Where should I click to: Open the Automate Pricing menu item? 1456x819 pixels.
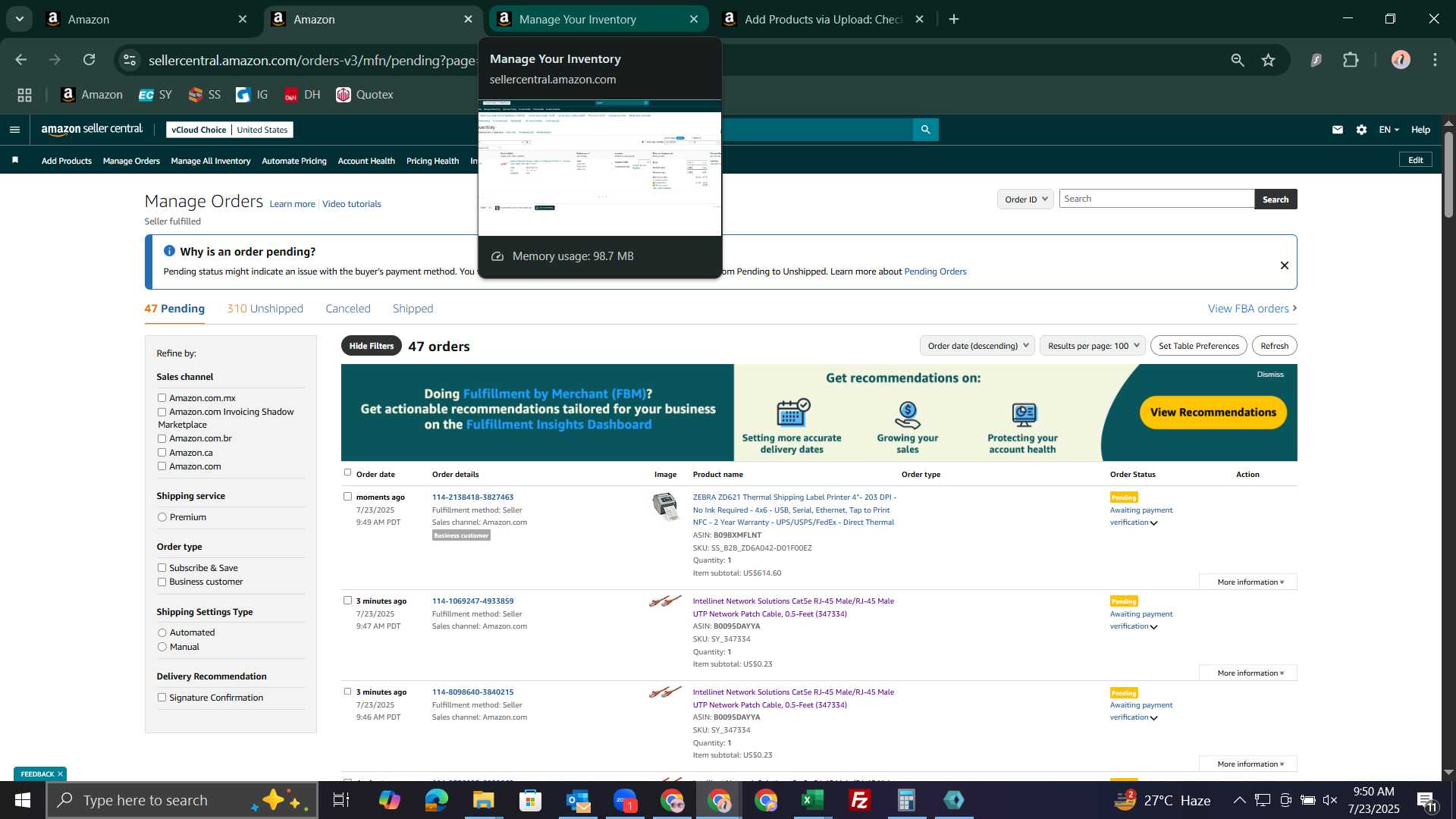point(294,161)
